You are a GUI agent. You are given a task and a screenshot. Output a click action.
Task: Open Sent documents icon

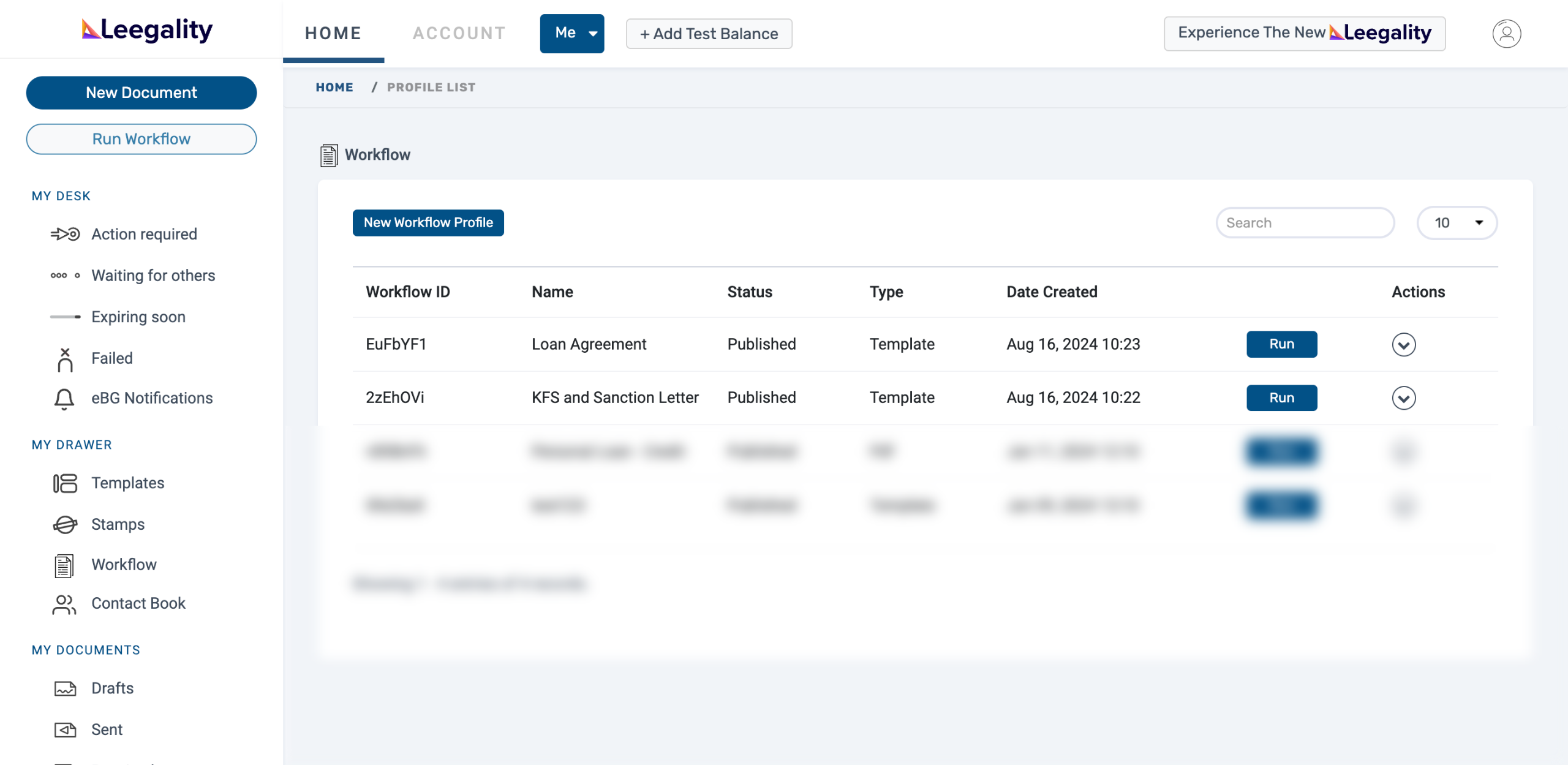65,729
